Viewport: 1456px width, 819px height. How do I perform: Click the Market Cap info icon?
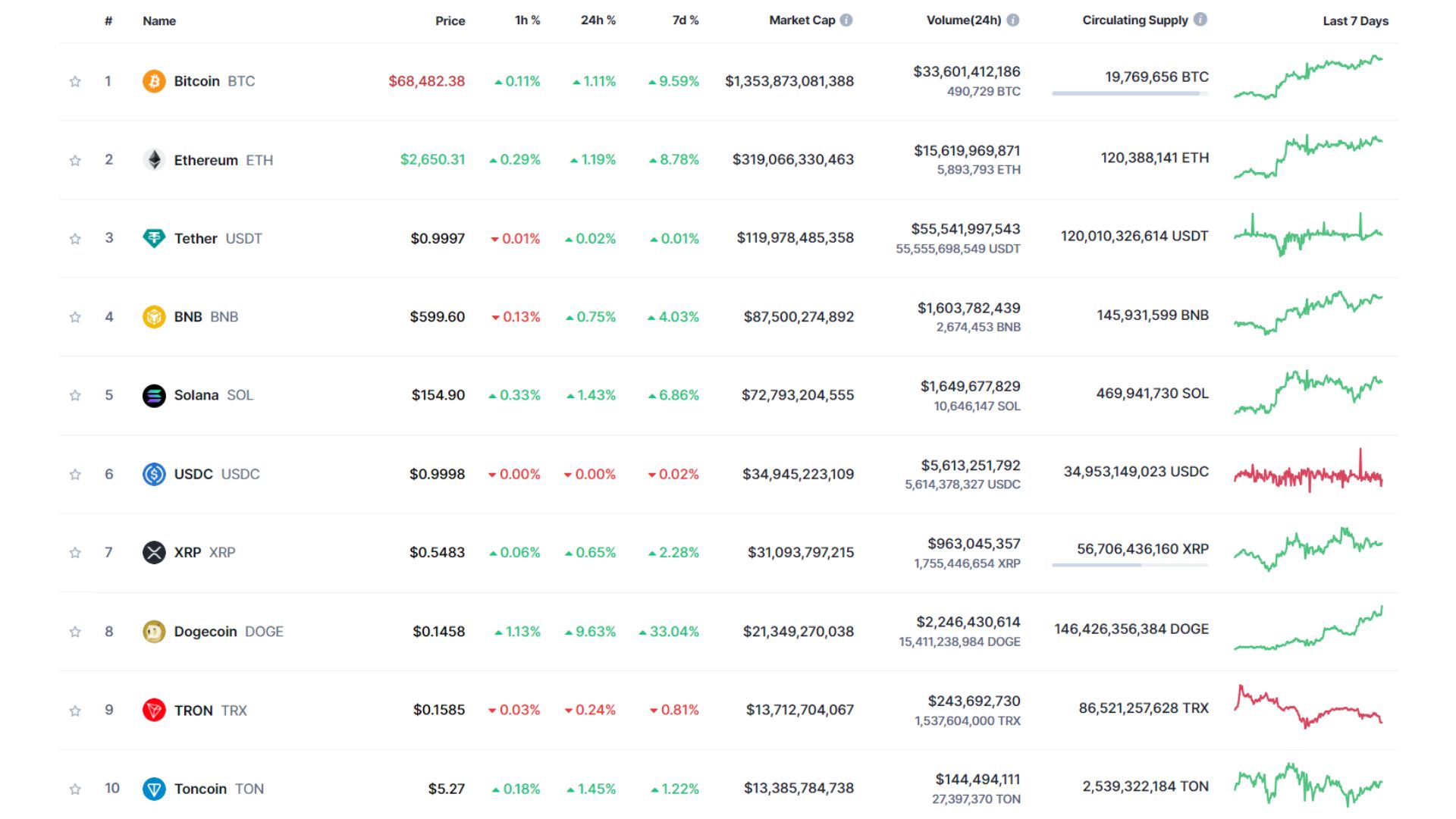point(846,20)
